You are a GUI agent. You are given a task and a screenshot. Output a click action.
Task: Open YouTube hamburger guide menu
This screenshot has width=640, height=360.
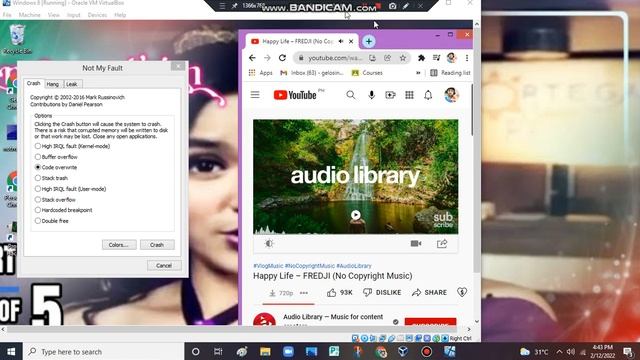[x=255, y=95]
